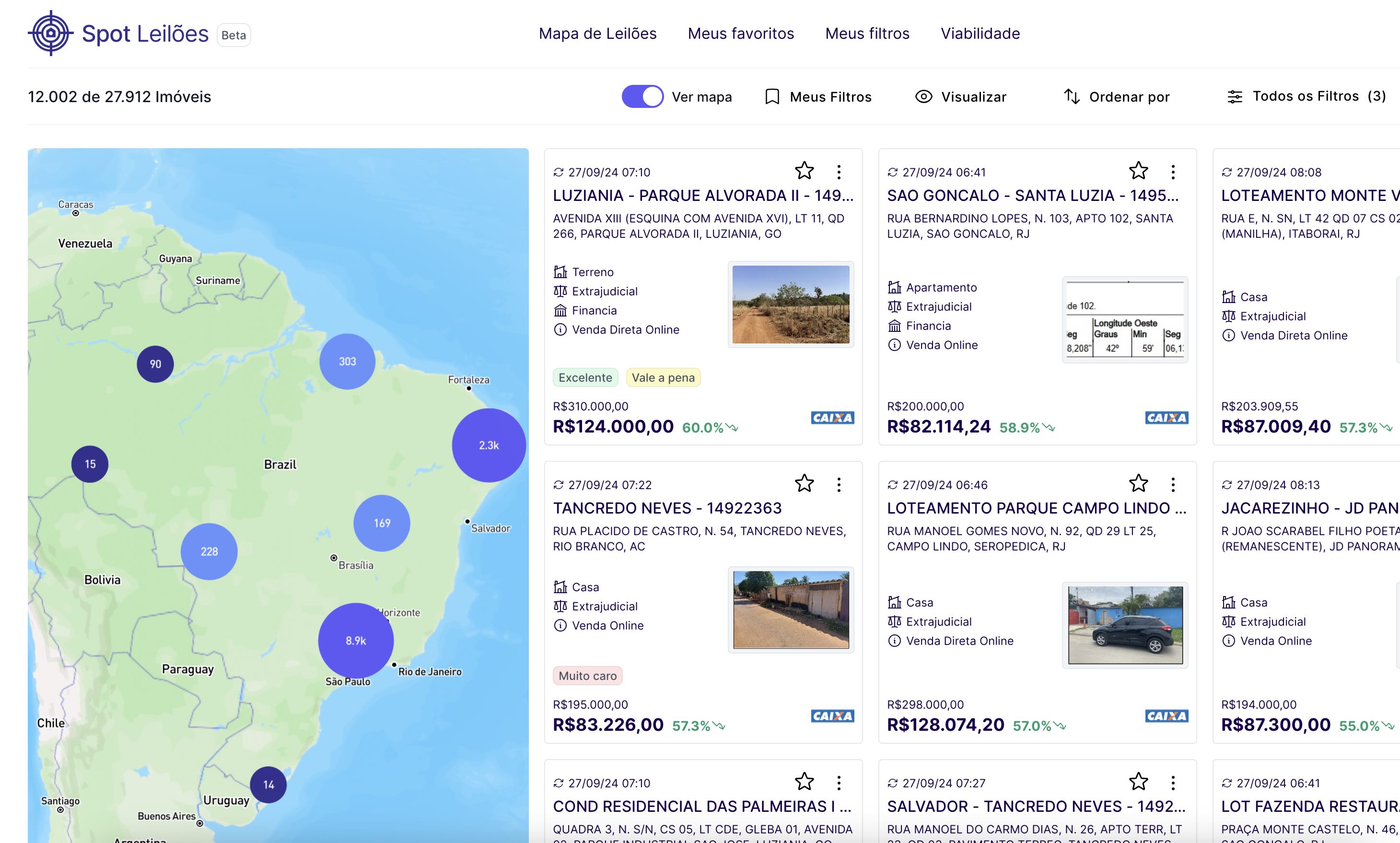Open the Viabilidade page
This screenshot has height=843, width=1400.
click(980, 34)
